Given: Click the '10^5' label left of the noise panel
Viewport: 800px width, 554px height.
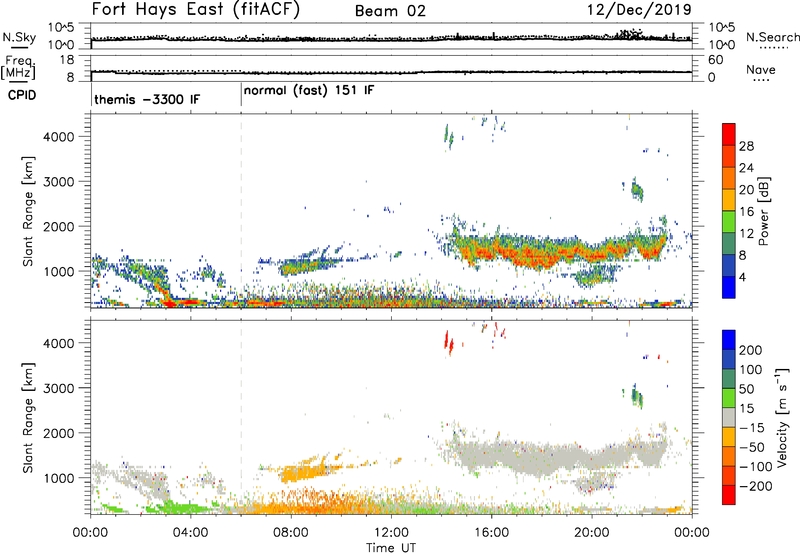Looking at the screenshot, I should tap(61, 27).
